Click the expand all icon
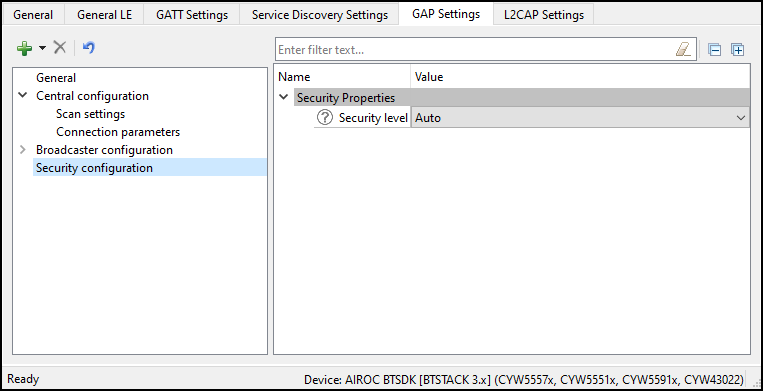The height and width of the screenshot is (391, 763). [738, 50]
